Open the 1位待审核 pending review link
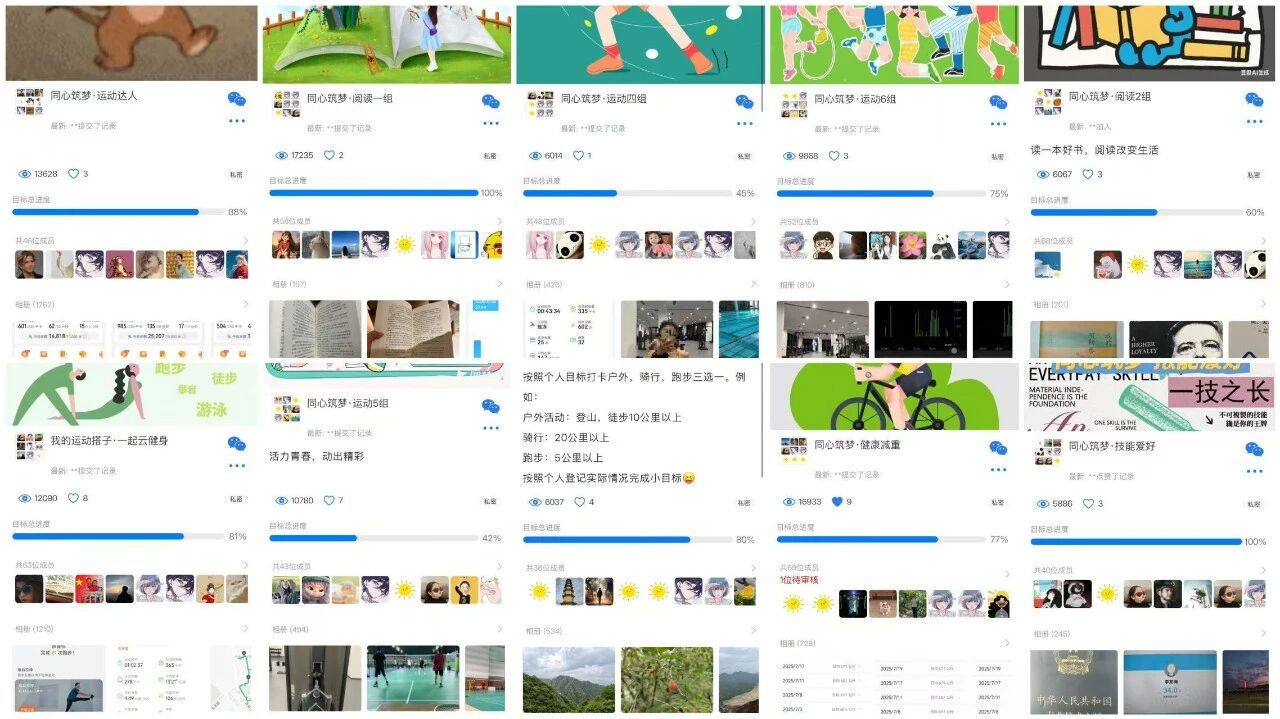1280x719 pixels. [x=800, y=580]
